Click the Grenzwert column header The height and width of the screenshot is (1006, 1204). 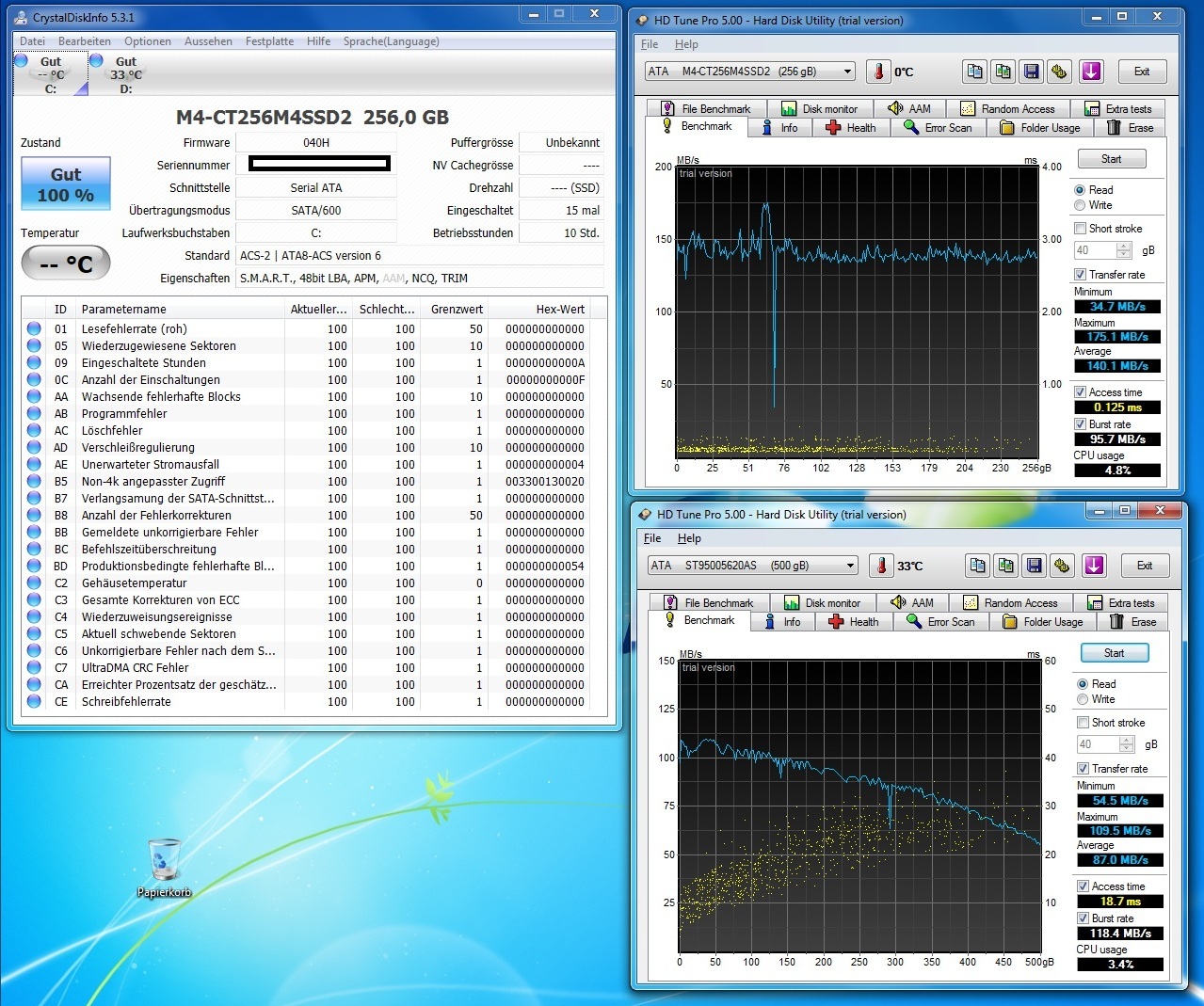pos(455,310)
